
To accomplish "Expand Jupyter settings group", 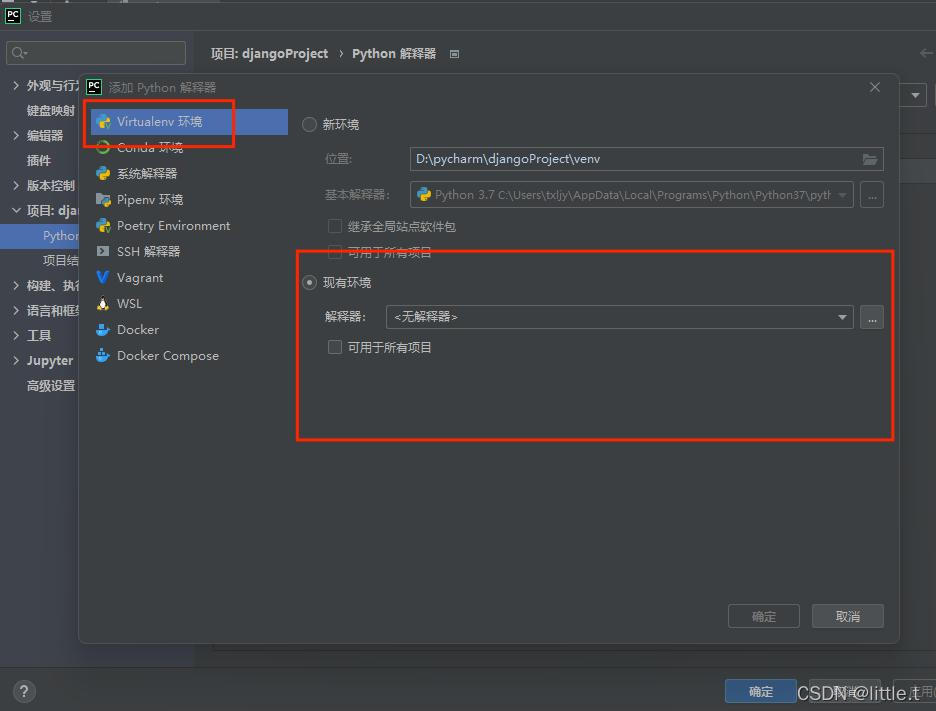I will 16,361.
